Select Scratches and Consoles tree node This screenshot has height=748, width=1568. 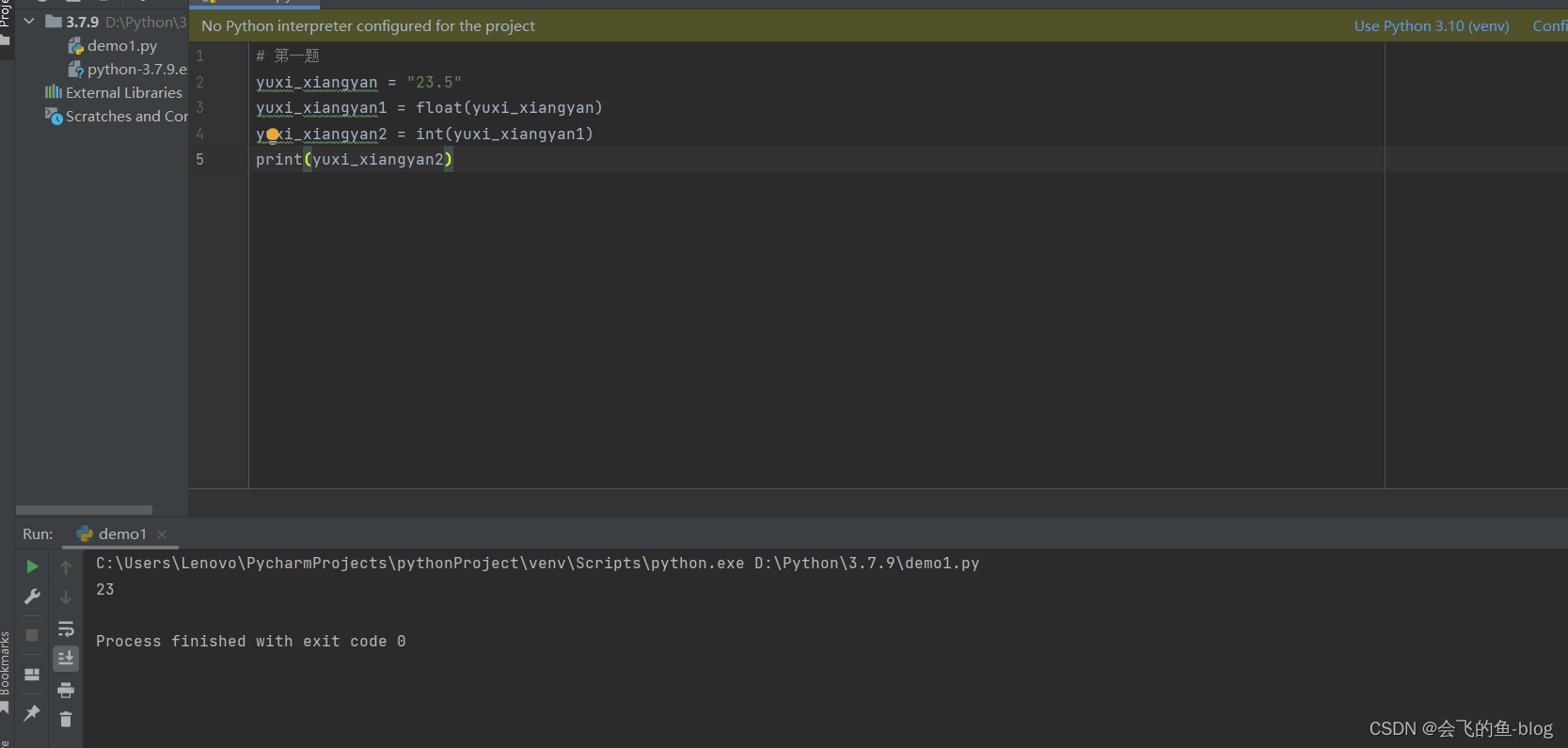click(126, 116)
